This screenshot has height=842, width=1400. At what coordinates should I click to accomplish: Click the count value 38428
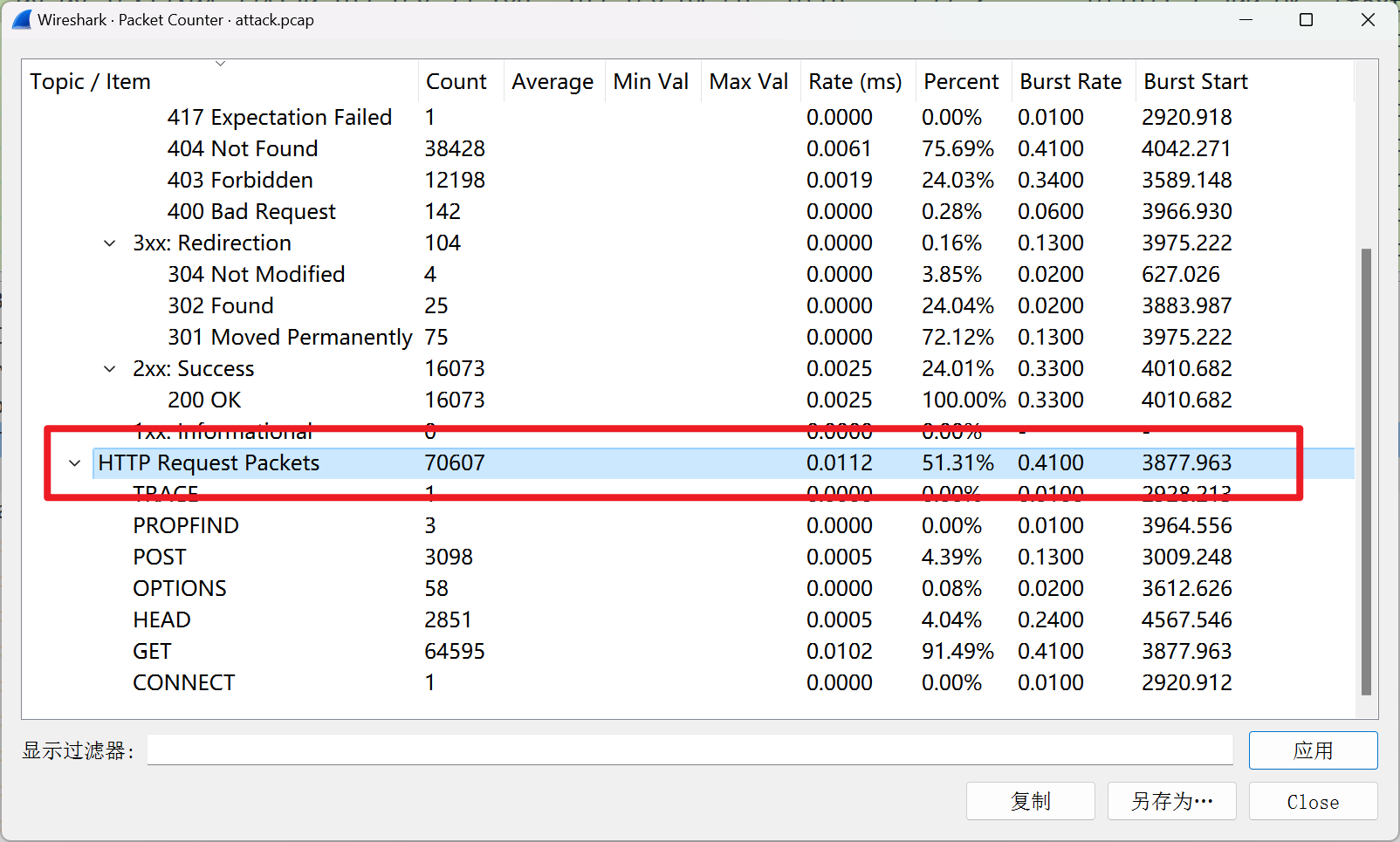point(455,149)
